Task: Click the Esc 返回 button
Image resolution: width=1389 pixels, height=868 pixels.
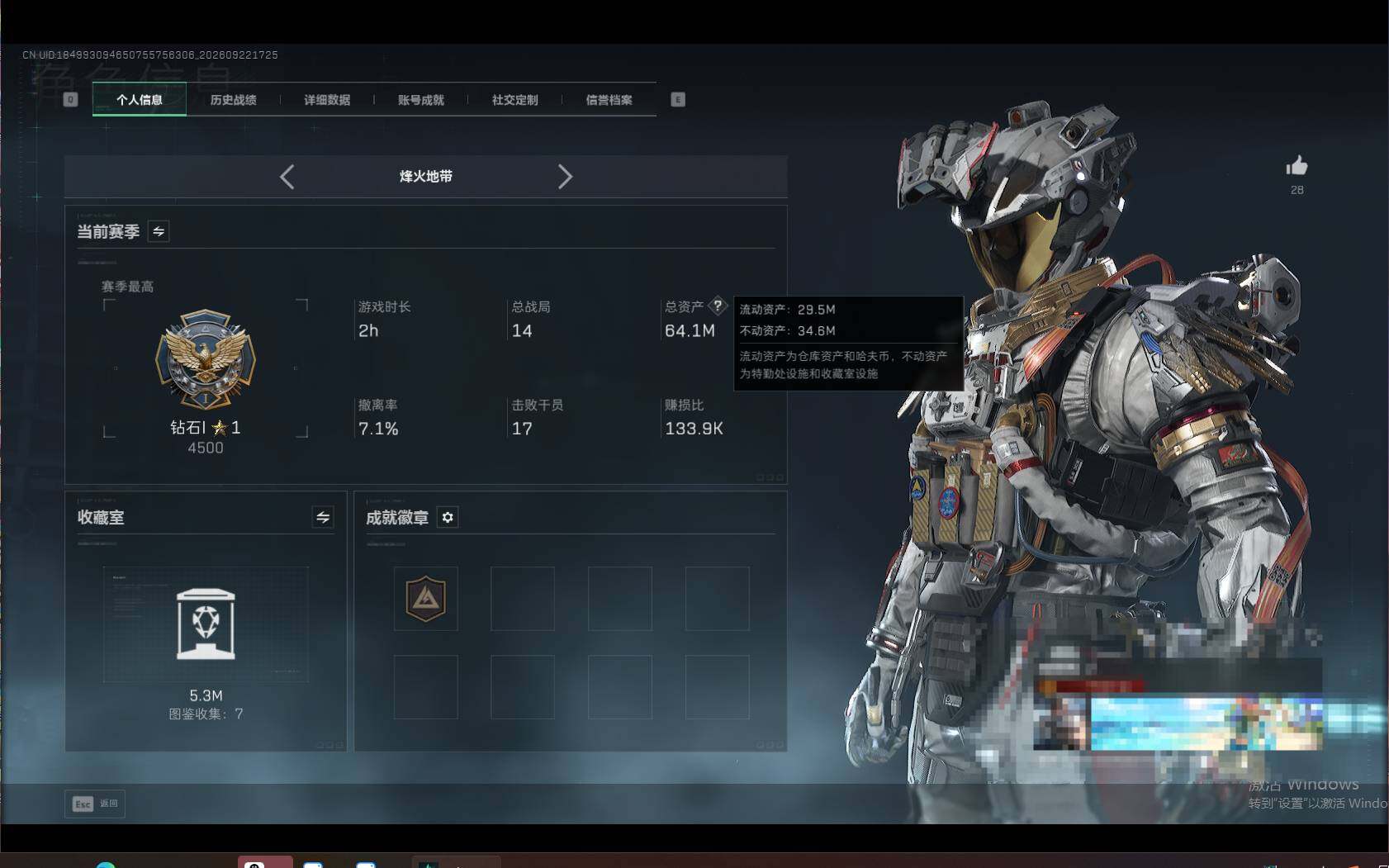Action: tap(95, 804)
